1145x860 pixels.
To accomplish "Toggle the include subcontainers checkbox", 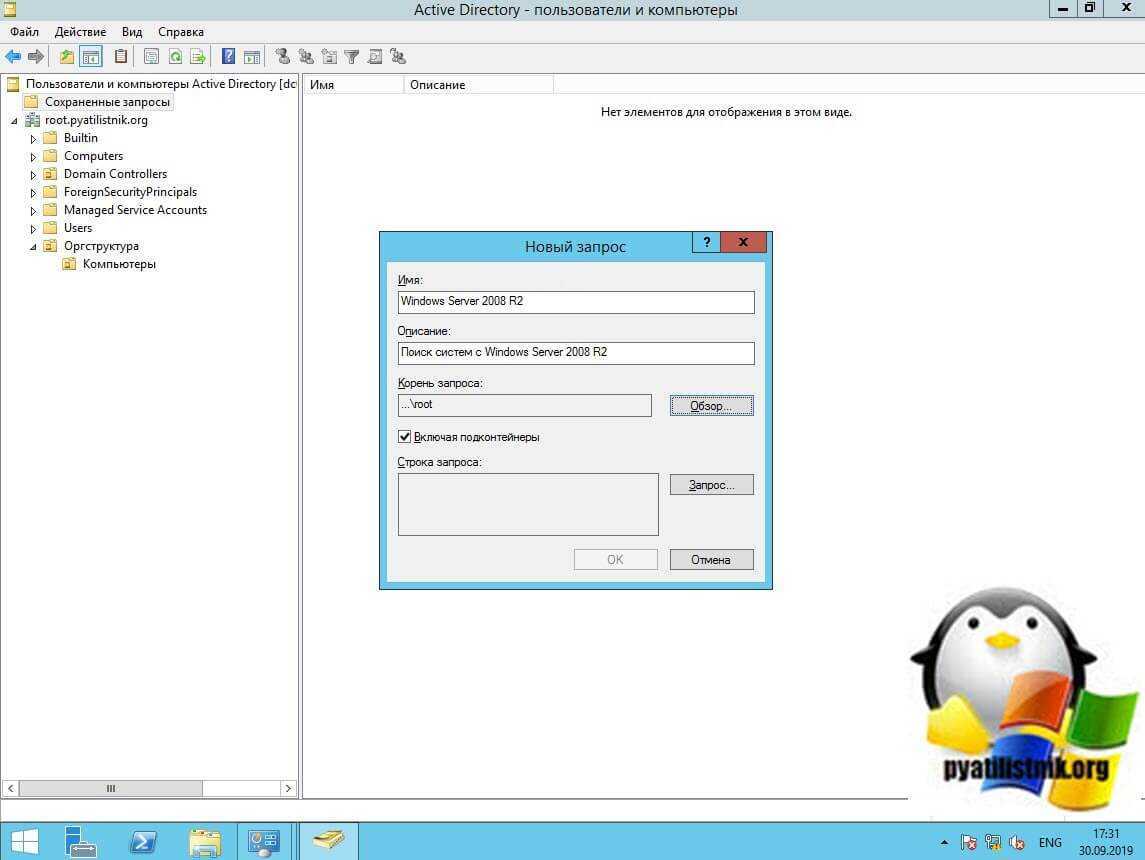I will click(405, 437).
